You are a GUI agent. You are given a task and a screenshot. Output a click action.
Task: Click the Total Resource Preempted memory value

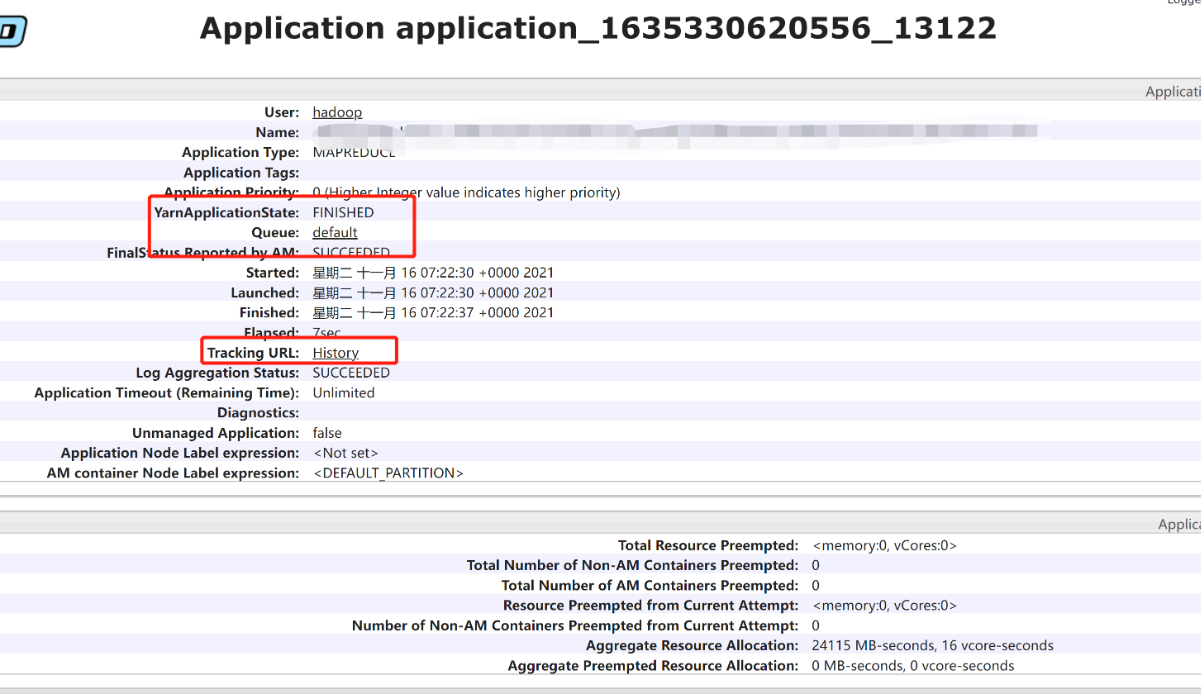885,546
